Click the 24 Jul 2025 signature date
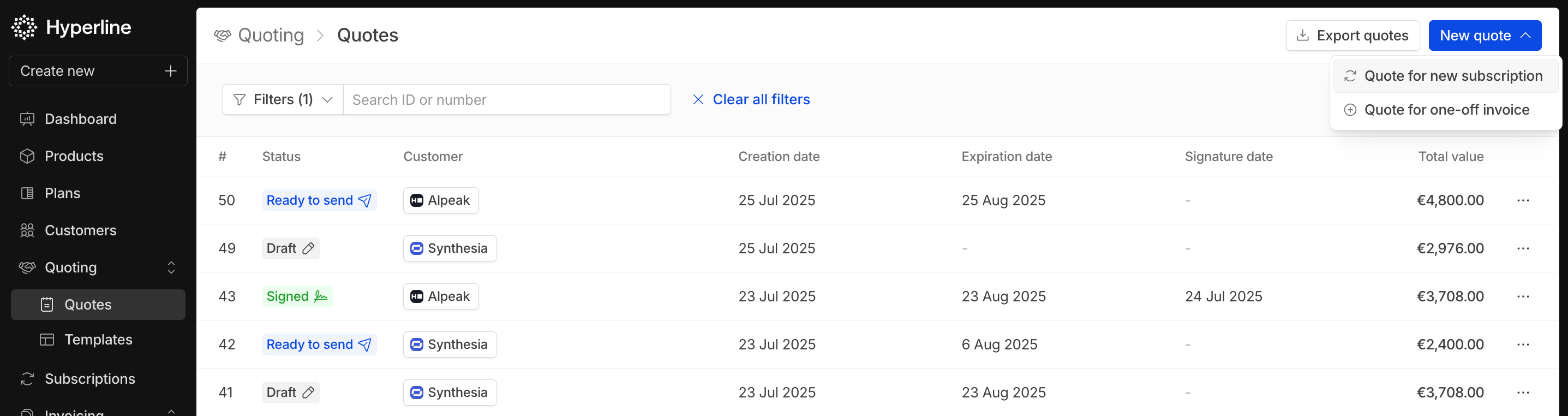The width and height of the screenshot is (1568, 416). point(1224,296)
